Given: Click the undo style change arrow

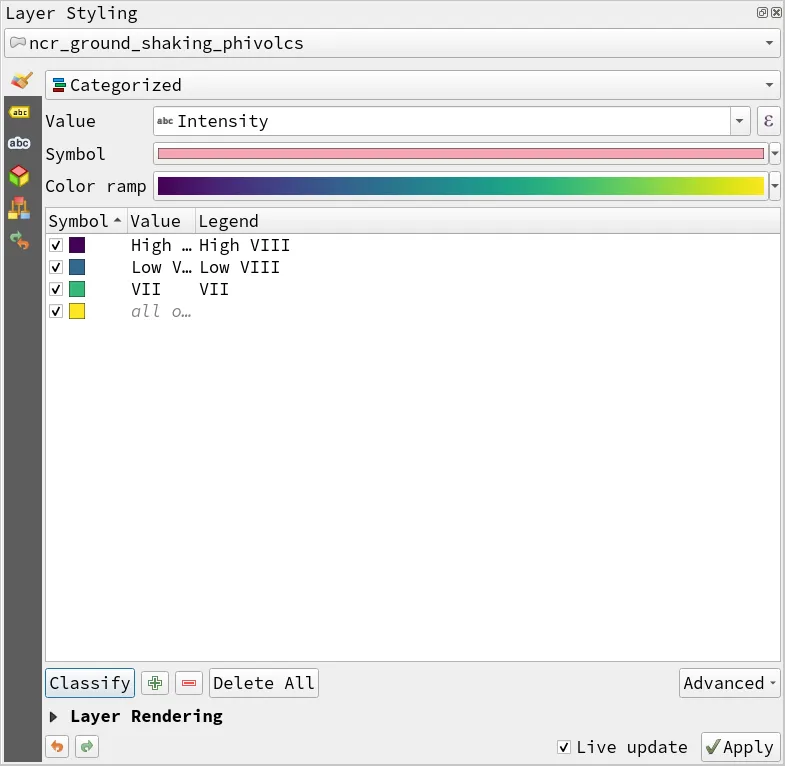Looking at the screenshot, I should (x=58, y=747).
